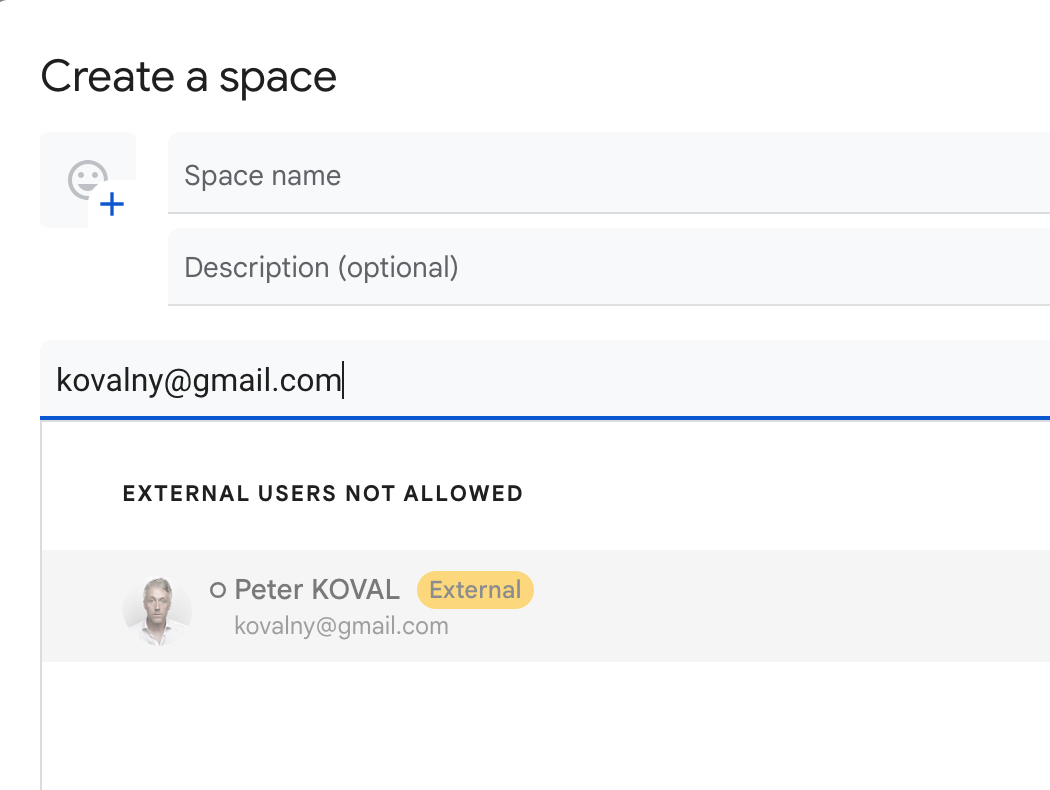Click the empty right part of Description field
Screen dimensions: 1050x790
(800, 268)
